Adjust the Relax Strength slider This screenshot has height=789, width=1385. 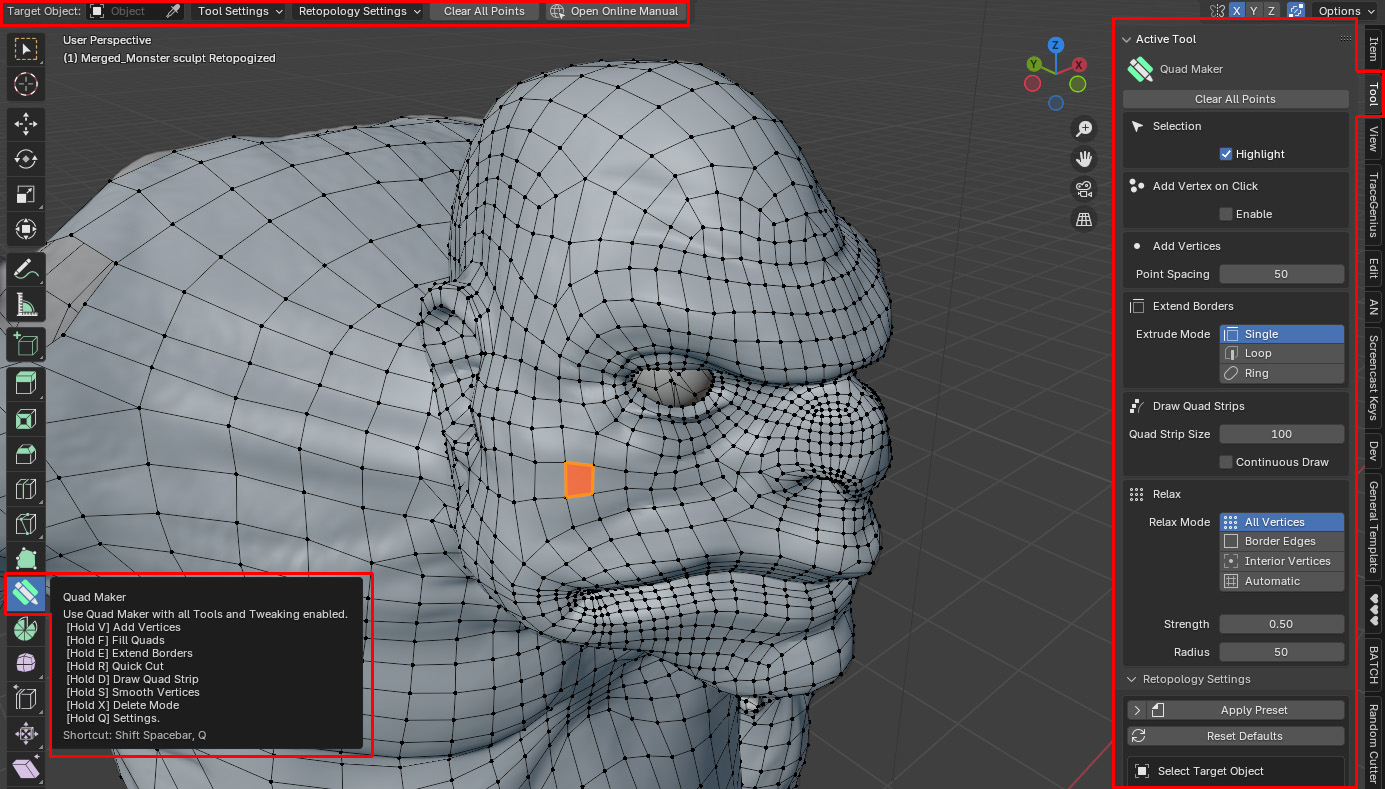click(x=1281, y=624)
